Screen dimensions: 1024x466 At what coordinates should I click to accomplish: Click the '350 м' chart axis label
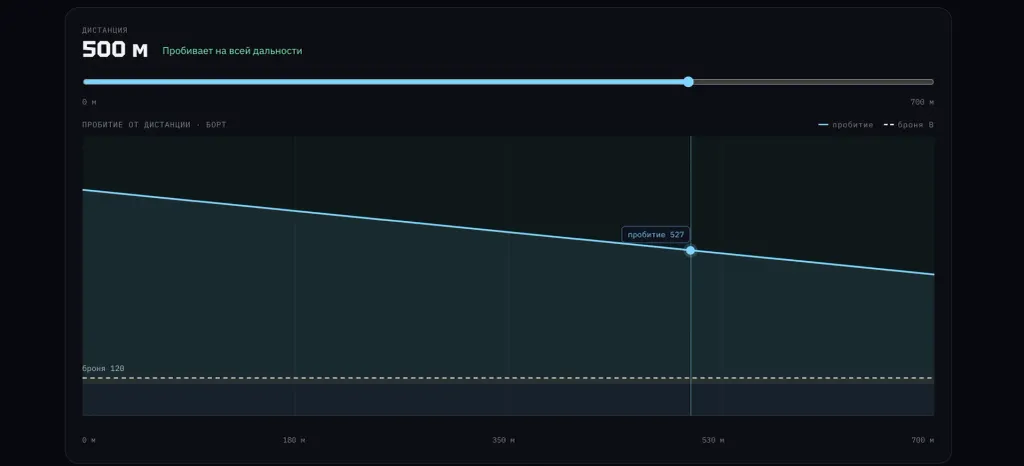point(504,441)
